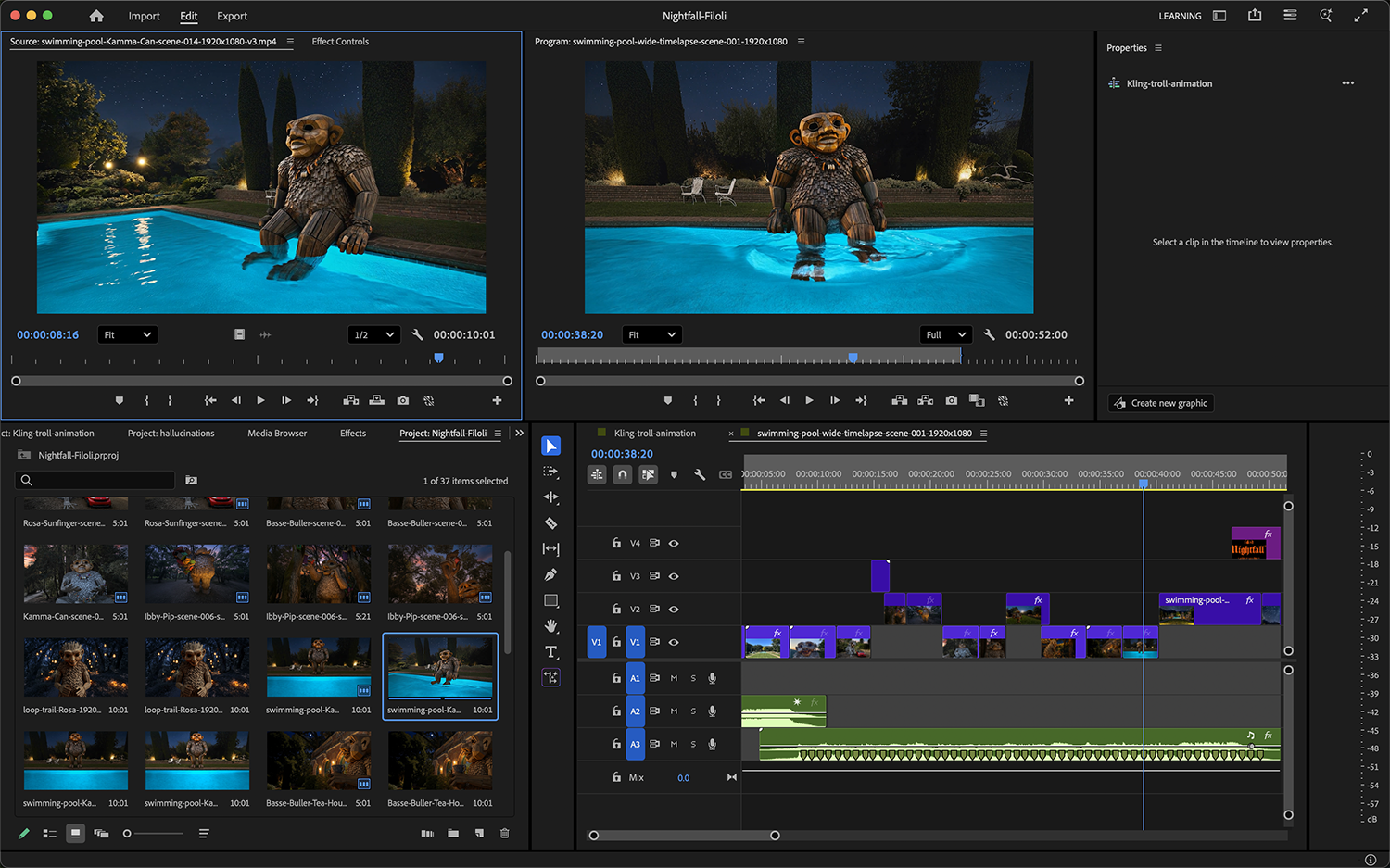The width and height of the screenshot is (1390, 868).
Task: Activate the Ripple Edit tool
Action: point(550,497)
